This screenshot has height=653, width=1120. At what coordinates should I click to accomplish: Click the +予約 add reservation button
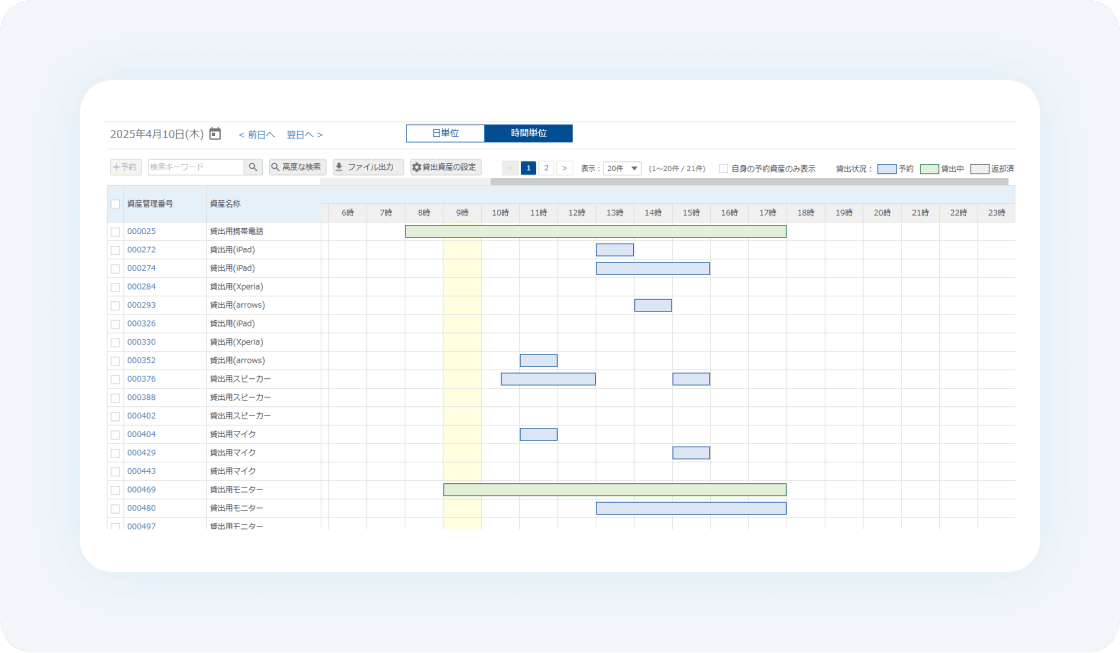point(126,167)
